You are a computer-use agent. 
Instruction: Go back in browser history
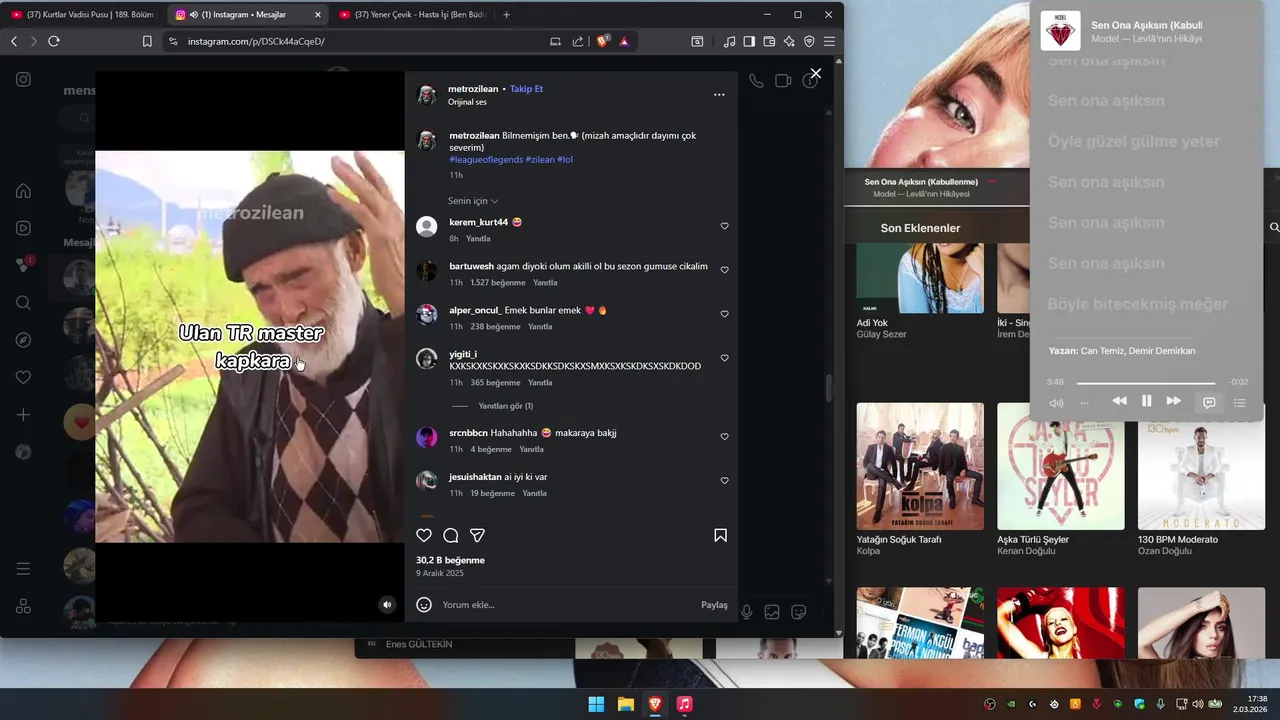pos(14,41)
